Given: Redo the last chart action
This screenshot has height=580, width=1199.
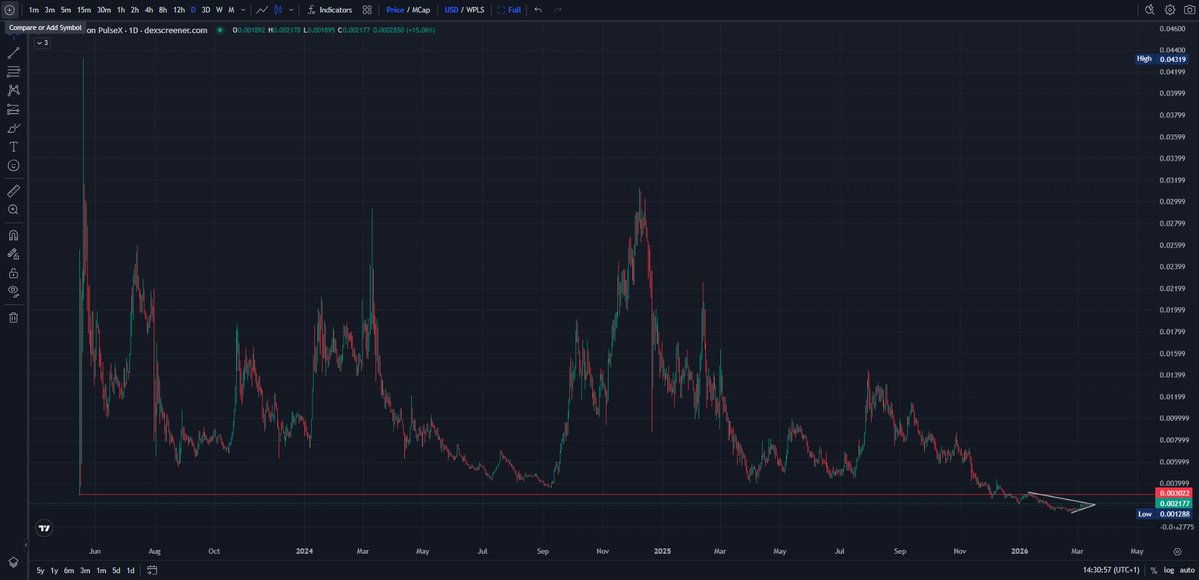Looking at the screenshot, I should coord(558,10).
